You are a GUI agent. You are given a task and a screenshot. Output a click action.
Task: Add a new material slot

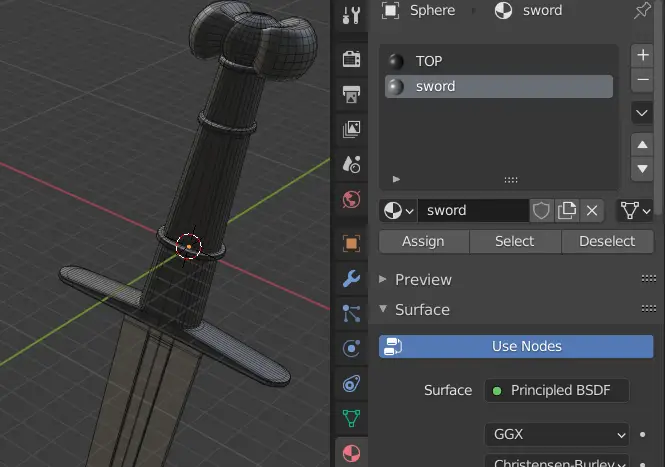point(642,55)
